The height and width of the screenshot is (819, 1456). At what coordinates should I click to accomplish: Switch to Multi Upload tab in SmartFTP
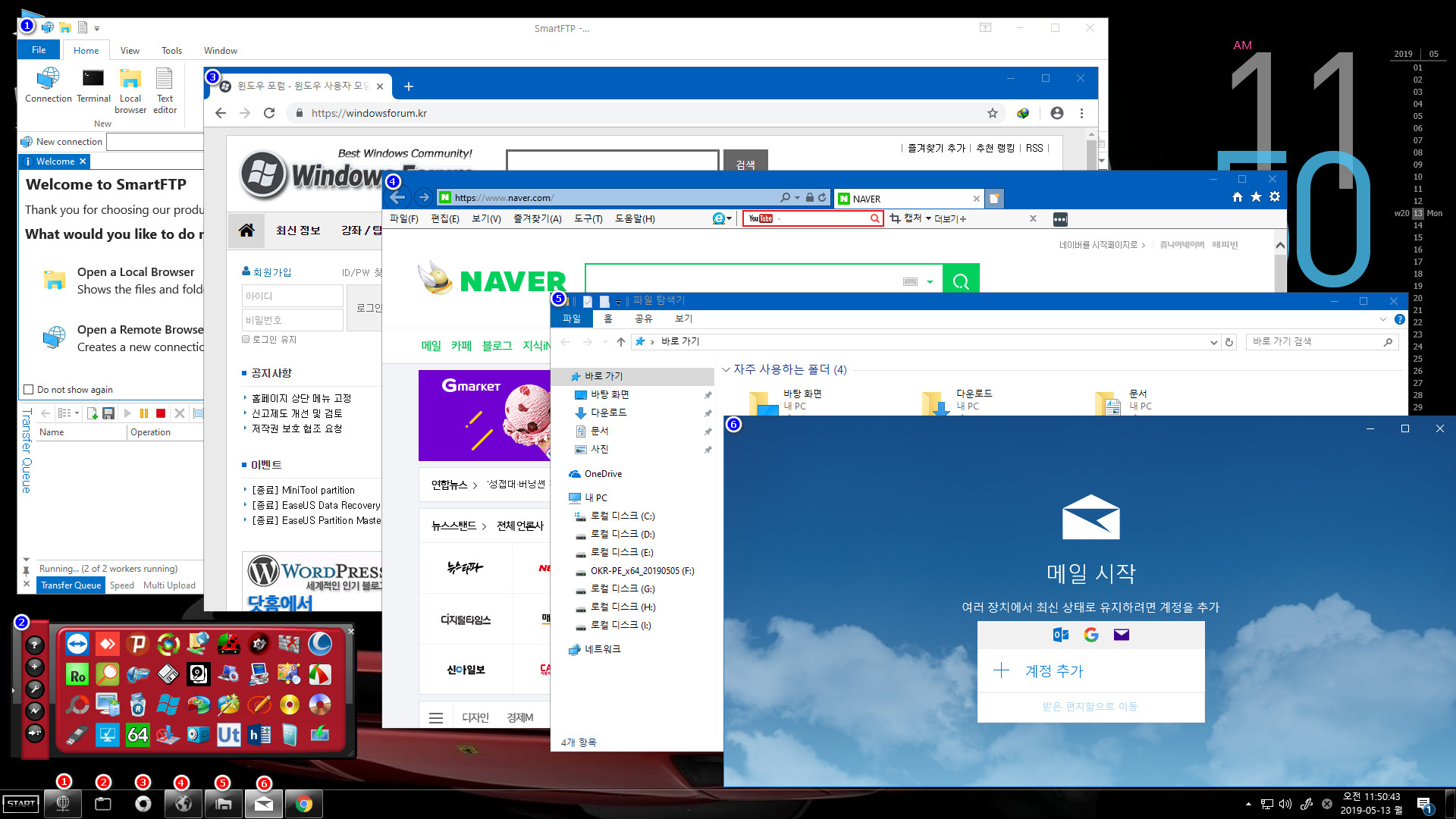pos(169,585)
